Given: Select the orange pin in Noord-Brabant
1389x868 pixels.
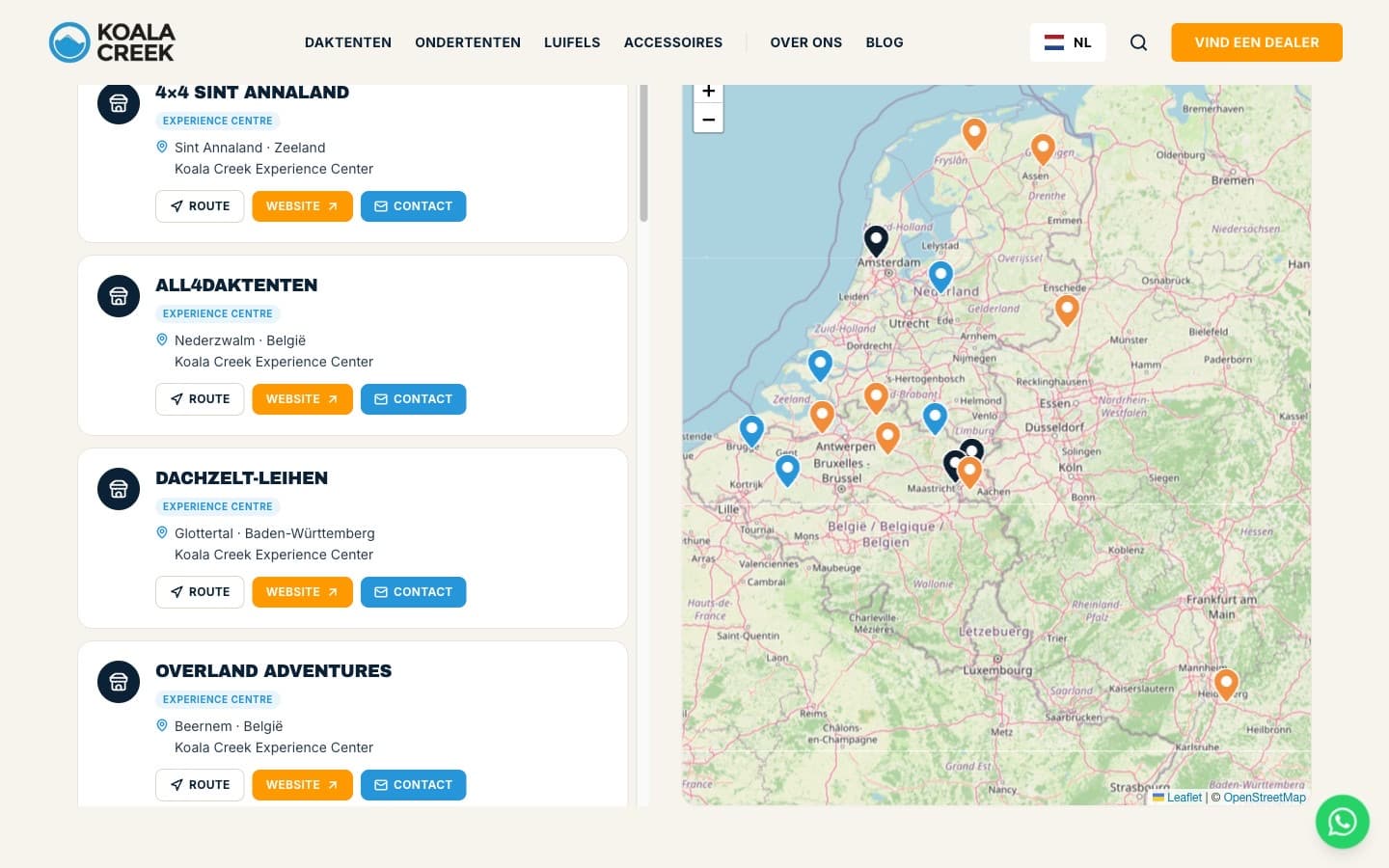Looking at the screenshot, I should click(876, 397).
